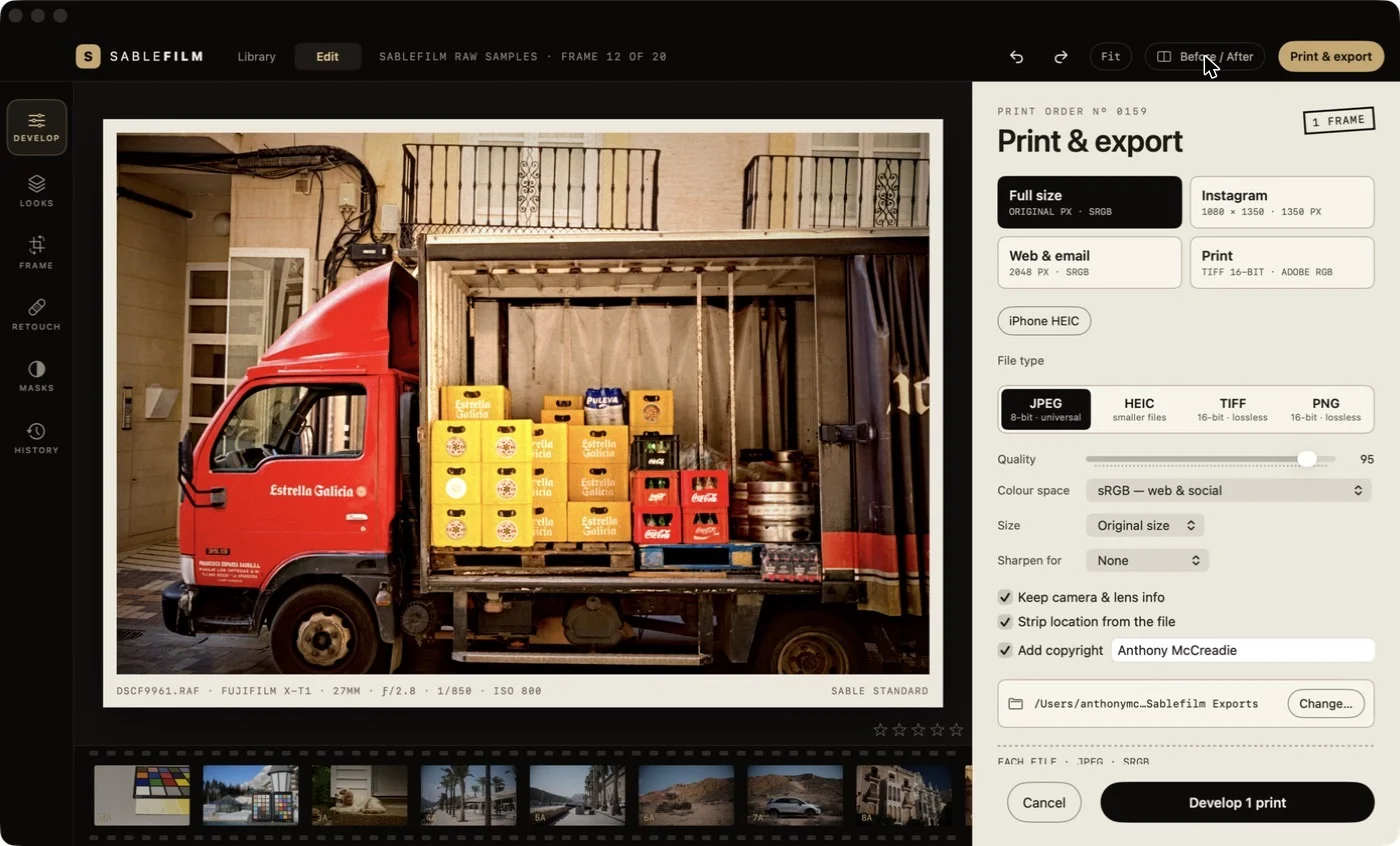Click the SABLE STANDARD look label
This screenshot has width=1400, height=846.
pyautogui.click(x=879, y=691)
